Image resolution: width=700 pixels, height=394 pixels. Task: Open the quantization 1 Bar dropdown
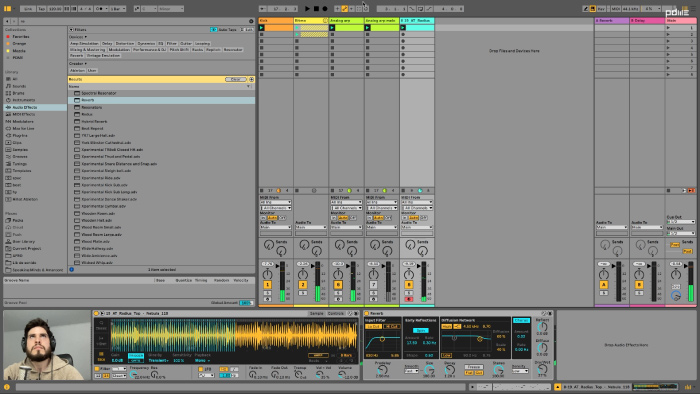click(x=118, y=8)
